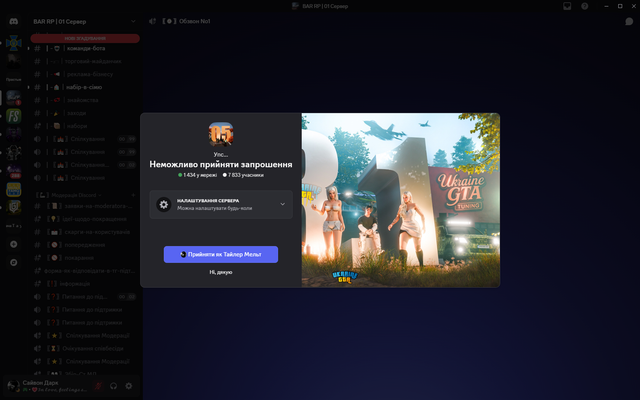Open скарги-на-користувачів channel
This screenshot has height=400, width=640.
tap(84, 232)
